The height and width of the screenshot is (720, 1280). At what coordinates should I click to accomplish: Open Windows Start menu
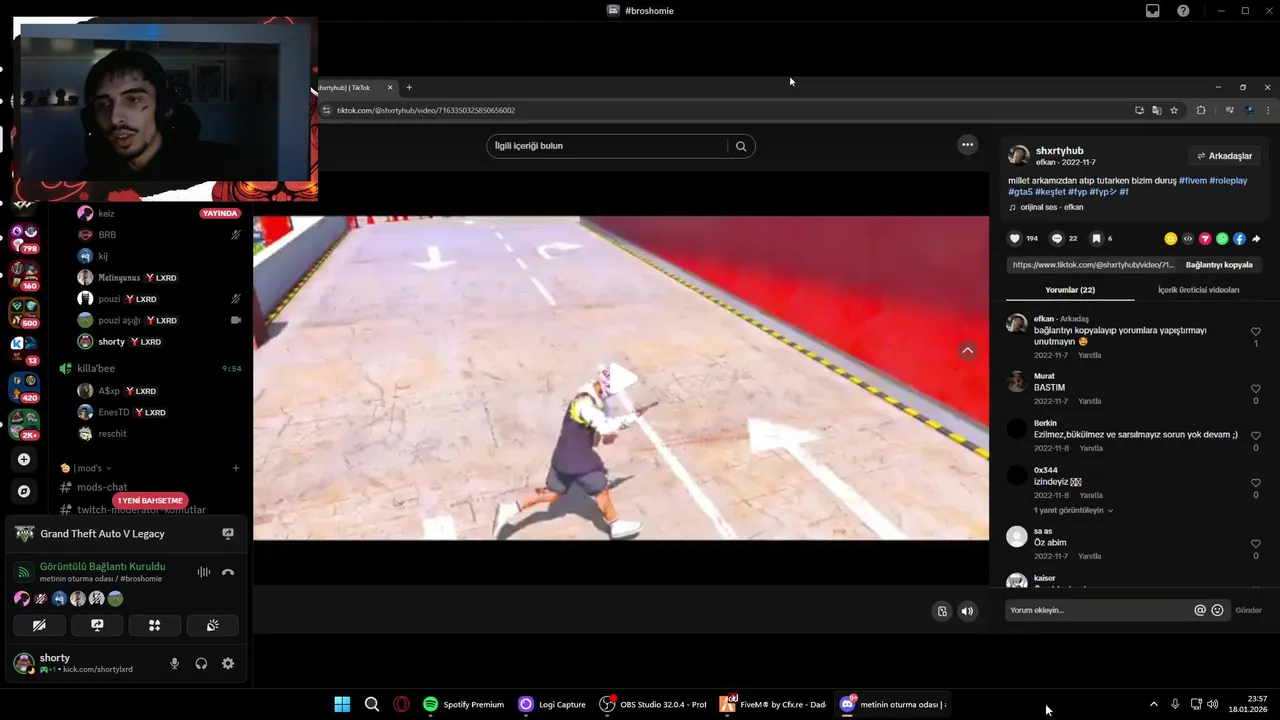coord(342,704)
